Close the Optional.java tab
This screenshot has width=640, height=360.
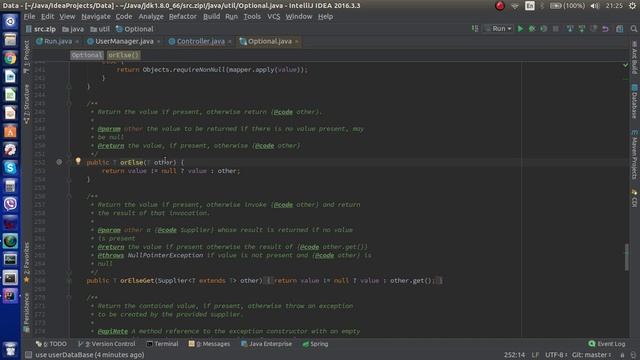[x=297, y=42]
